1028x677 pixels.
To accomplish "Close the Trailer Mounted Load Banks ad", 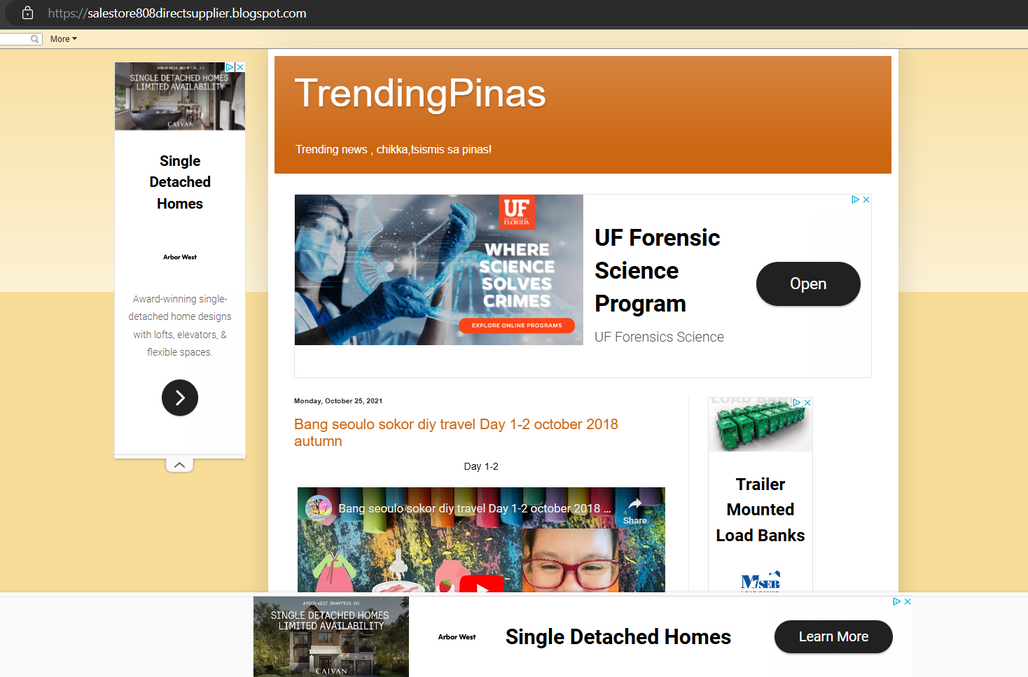I will click(x=808, y=402).
